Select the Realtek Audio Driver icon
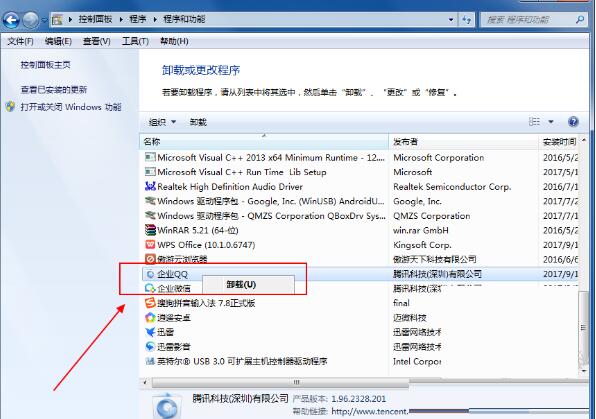Image resolution: width=596 pixels, height=419 pixels. (x=150, y=186)
